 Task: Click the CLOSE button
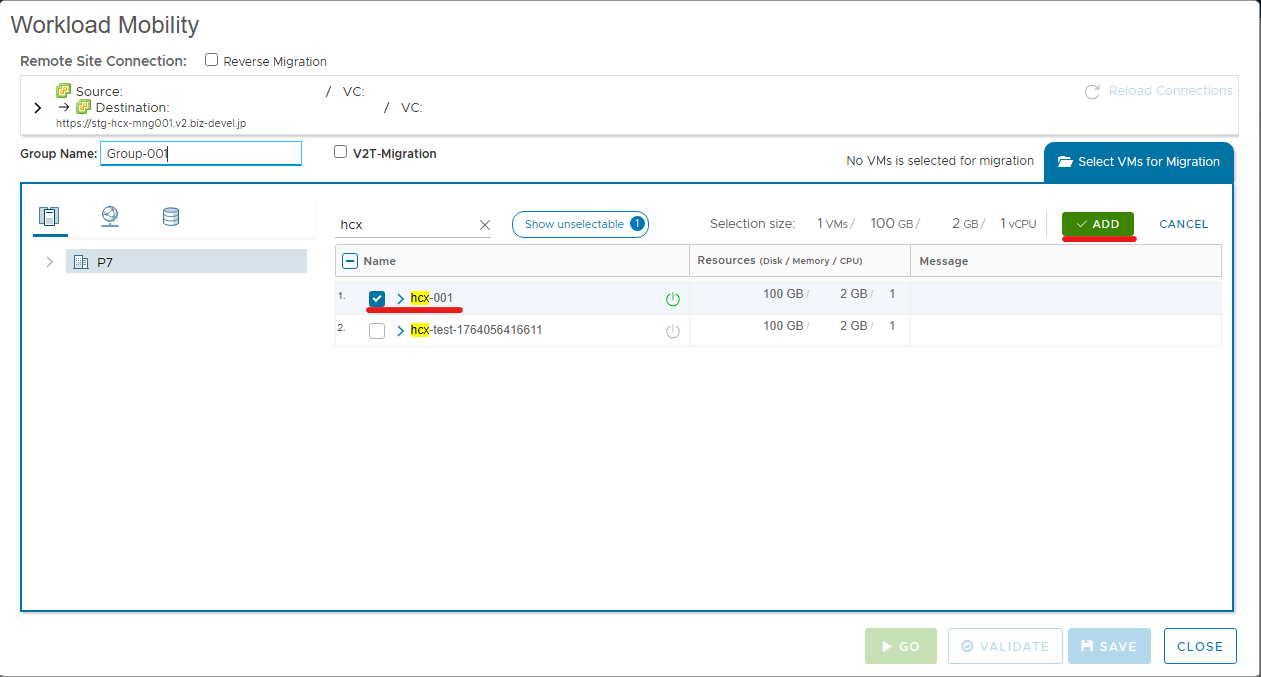pos(1200,646)
